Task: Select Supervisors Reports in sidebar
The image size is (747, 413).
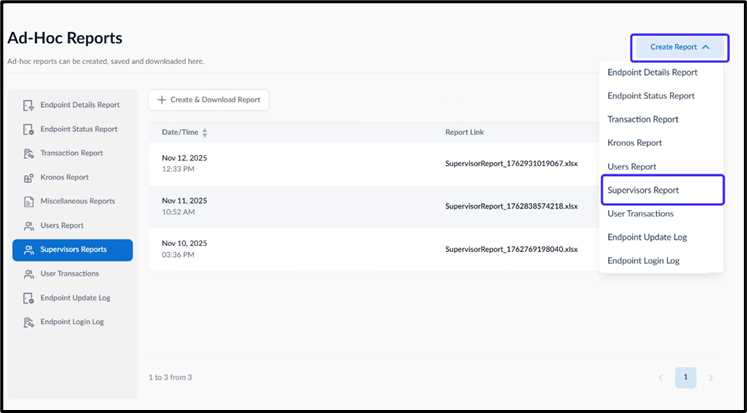Action: [72, 250]
